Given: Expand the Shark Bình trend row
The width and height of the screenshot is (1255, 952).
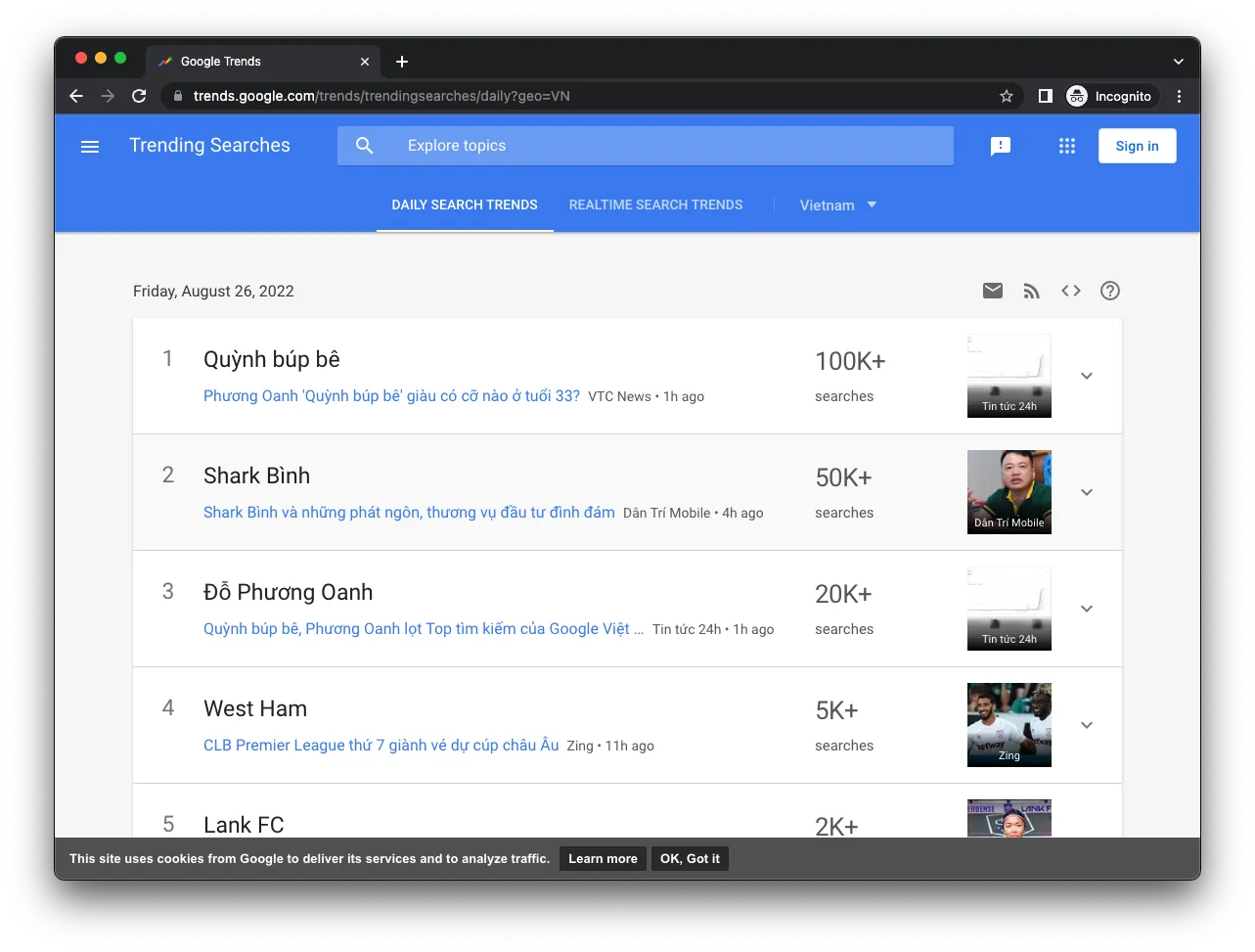Looking at the screenshot, I should click(x=1087, y=492).
